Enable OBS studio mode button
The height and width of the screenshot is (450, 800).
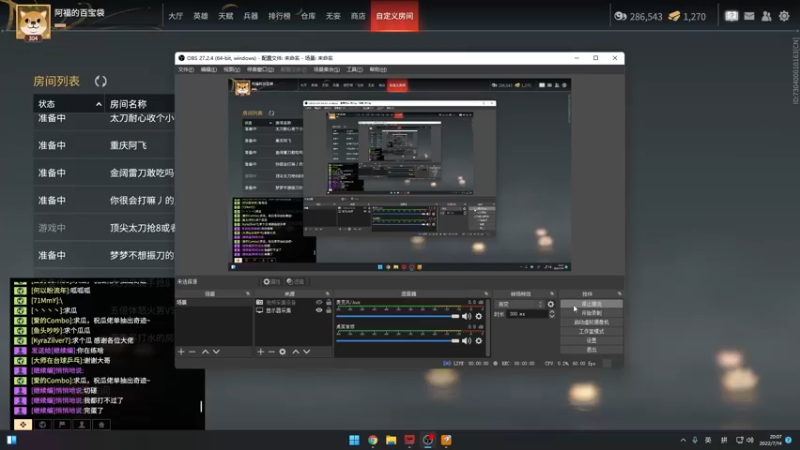click(x=591, y=331)
